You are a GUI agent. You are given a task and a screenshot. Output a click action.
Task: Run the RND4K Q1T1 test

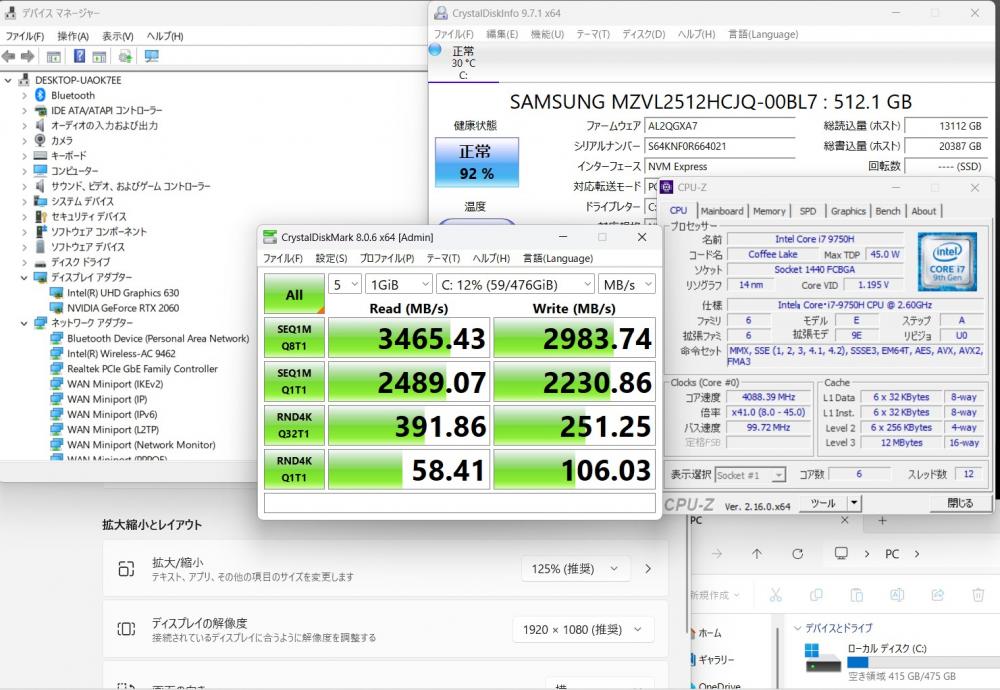(294, 469)
